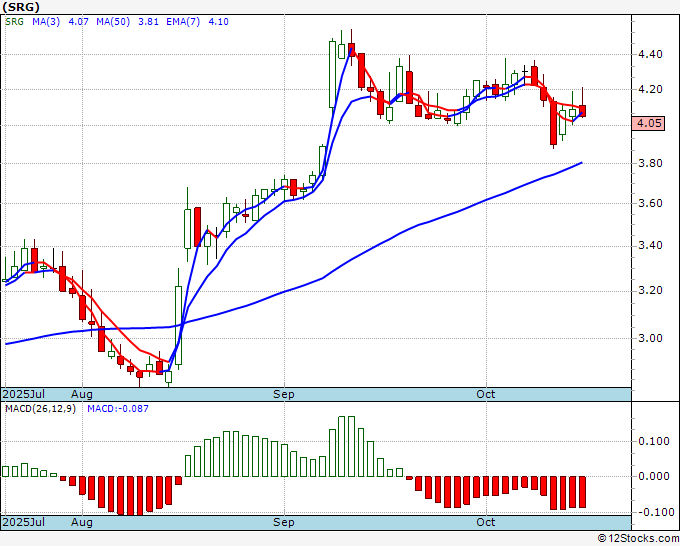Click the 3.80 price axis label
This screenshot has width=680, height=546.
[650, 163]
